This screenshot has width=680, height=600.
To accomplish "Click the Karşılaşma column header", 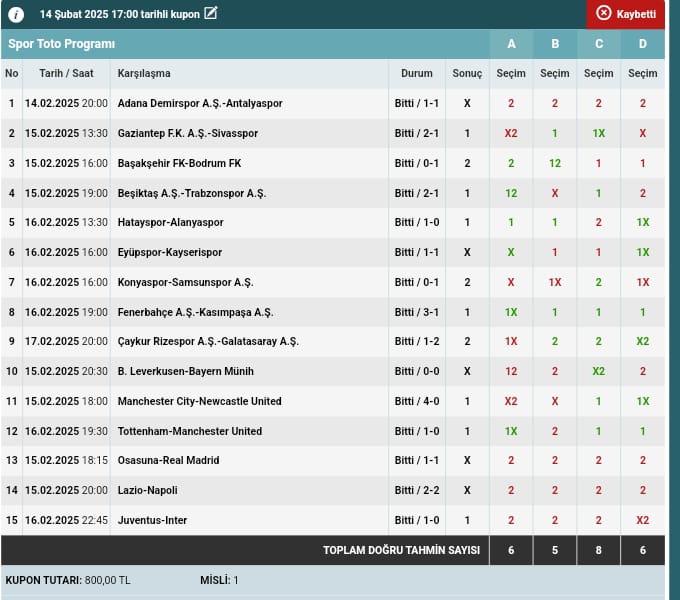I will tap(144, 74).
